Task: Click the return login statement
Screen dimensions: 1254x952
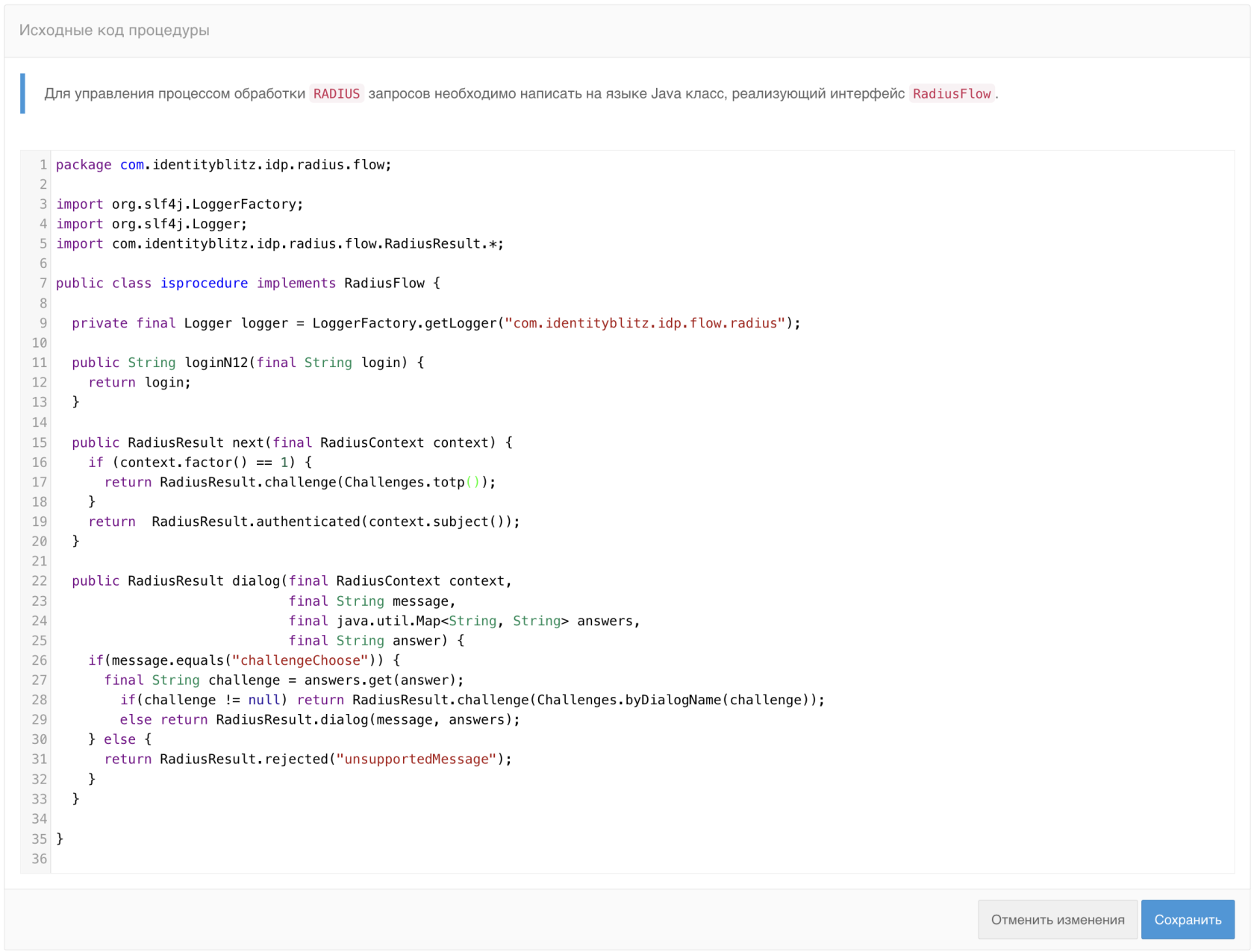Action: (140, 382)
